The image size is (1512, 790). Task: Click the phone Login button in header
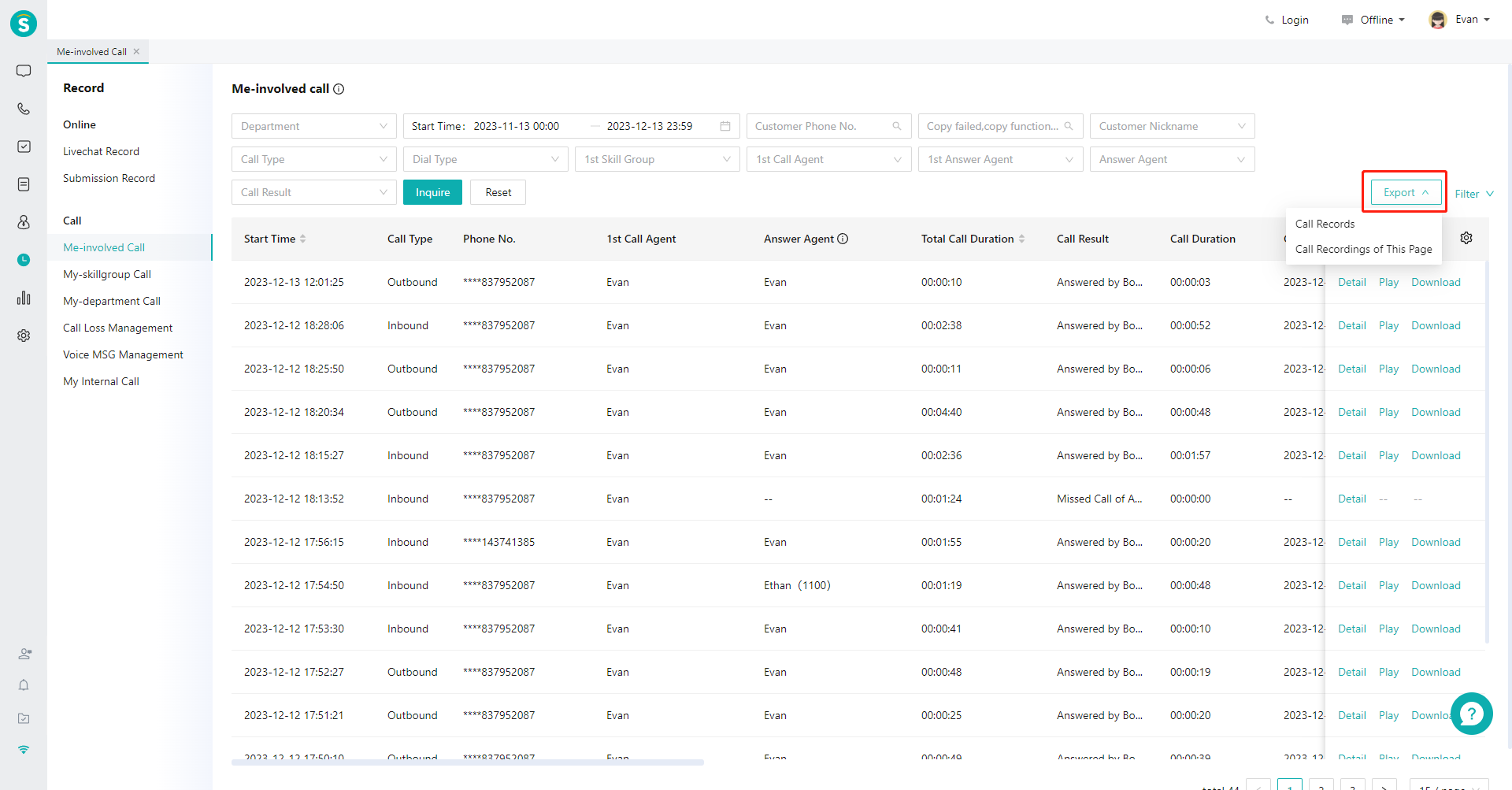click(x=1287, y=20)
